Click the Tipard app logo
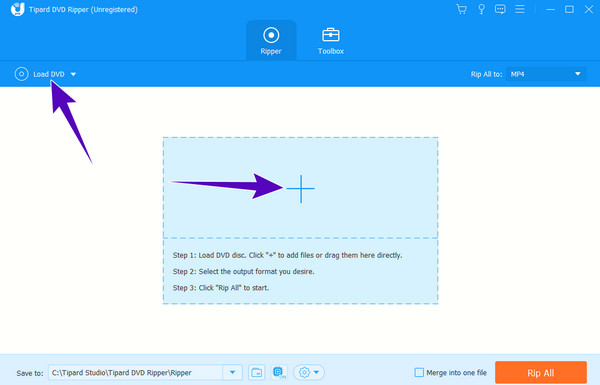 [17, 9]
